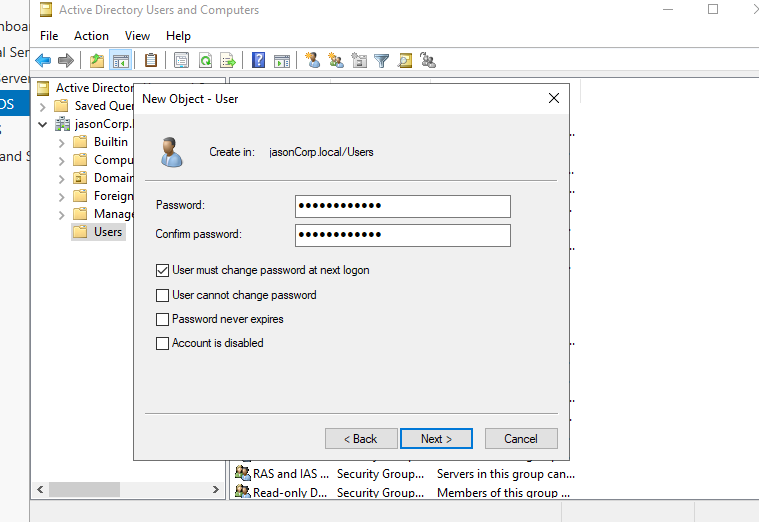
Task: Toggle the Show/Hide Console Tree icon
Action: [121, 61]
